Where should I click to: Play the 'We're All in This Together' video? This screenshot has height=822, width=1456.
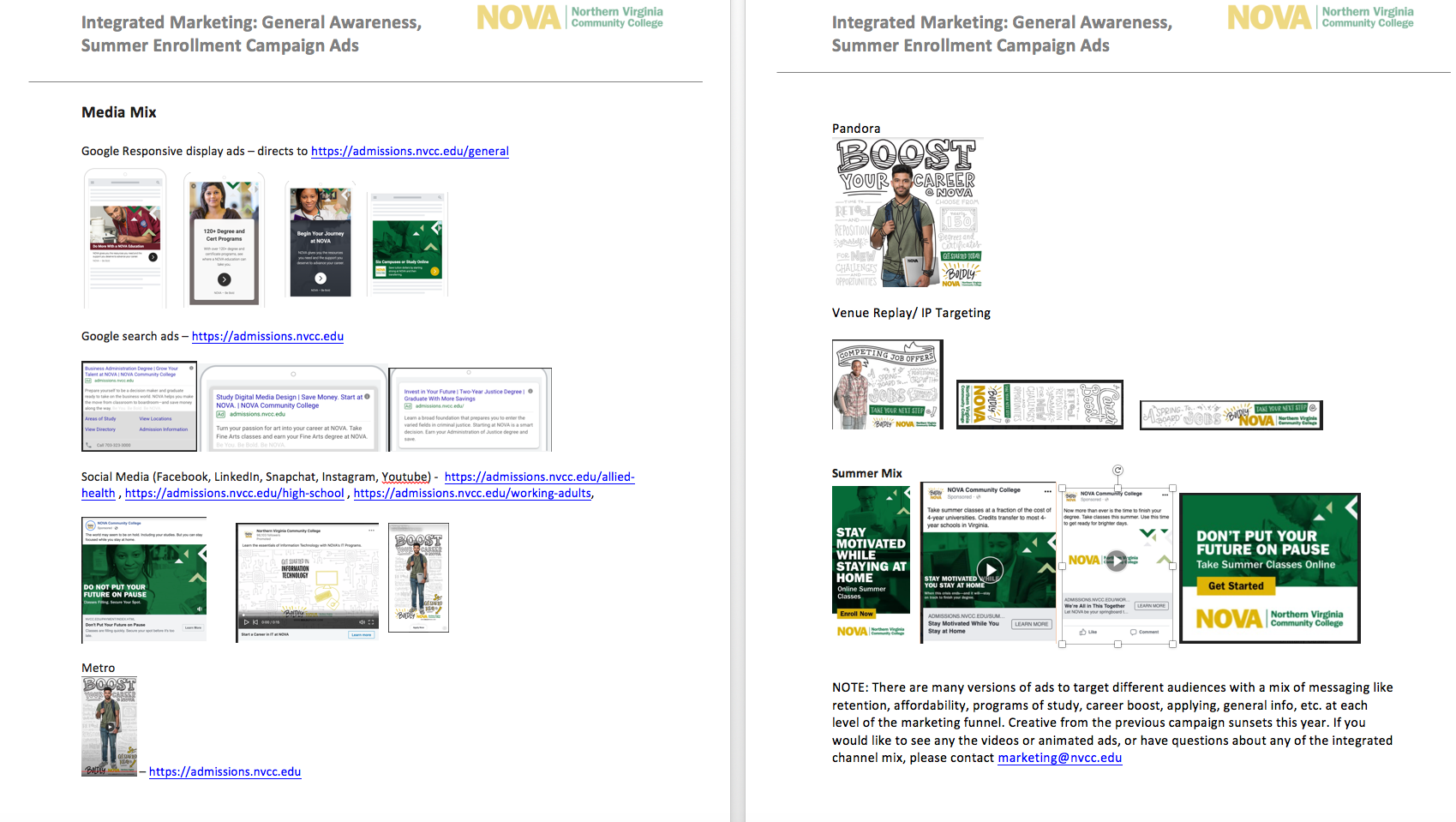[x=1116, y=561]
